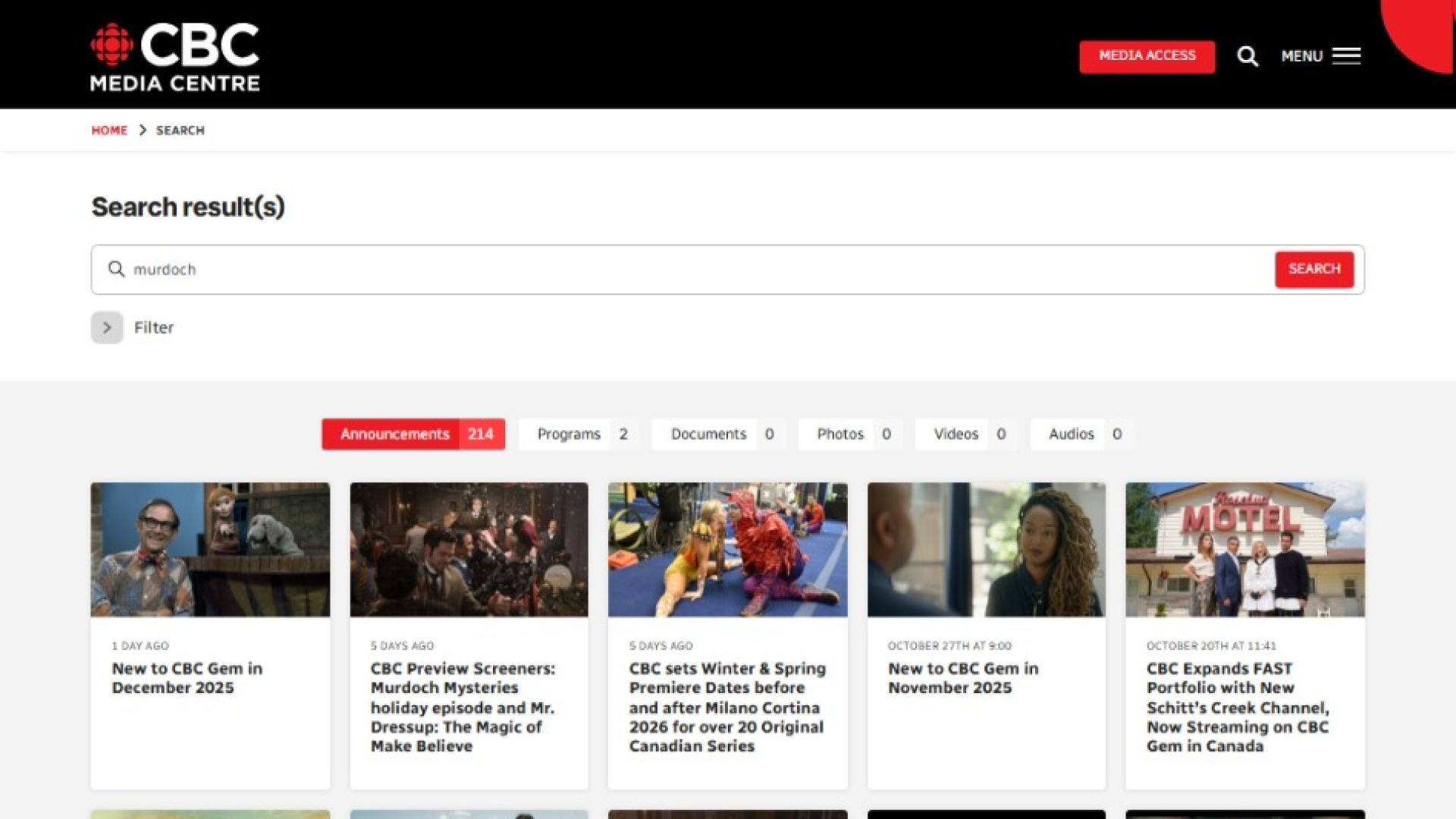Click magnifier icon inside search field
1456x819 pixels.
[116, 269]
